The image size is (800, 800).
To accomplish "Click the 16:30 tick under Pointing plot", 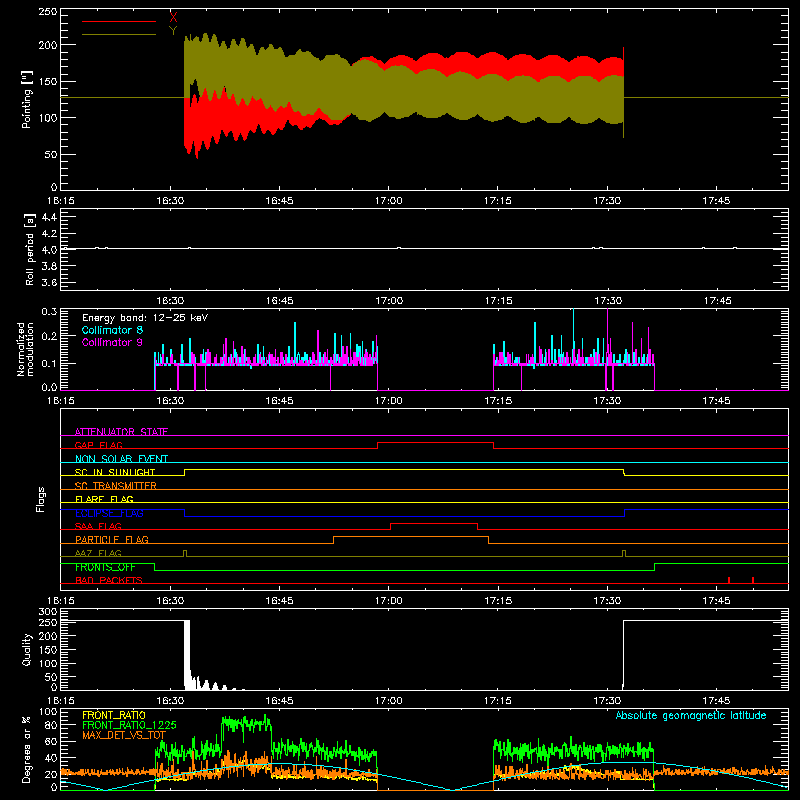I will pyautogui.click(x=170, y=201).
